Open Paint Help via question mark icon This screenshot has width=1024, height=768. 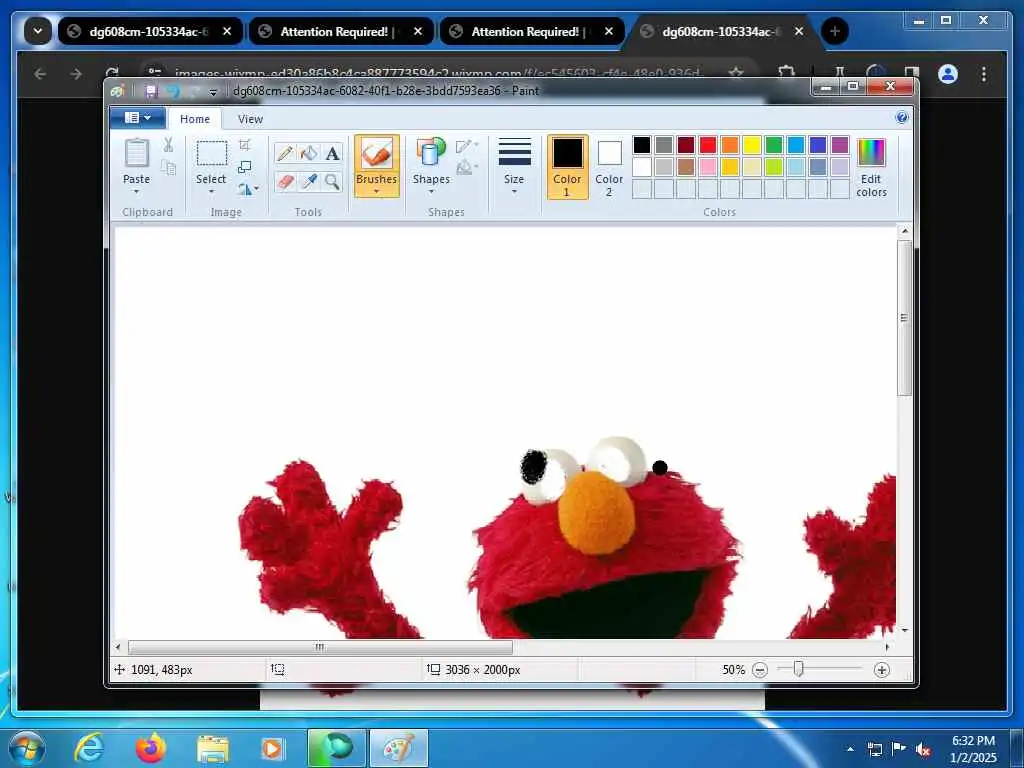(x=902, y=118)
